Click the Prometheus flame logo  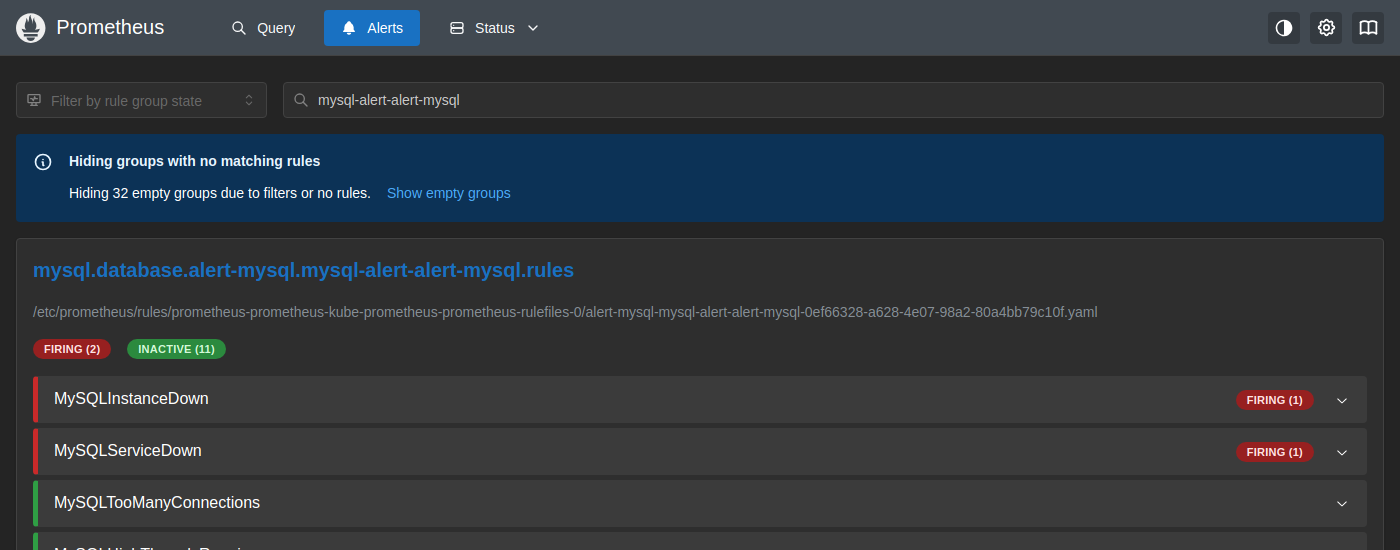coord(31,28)
